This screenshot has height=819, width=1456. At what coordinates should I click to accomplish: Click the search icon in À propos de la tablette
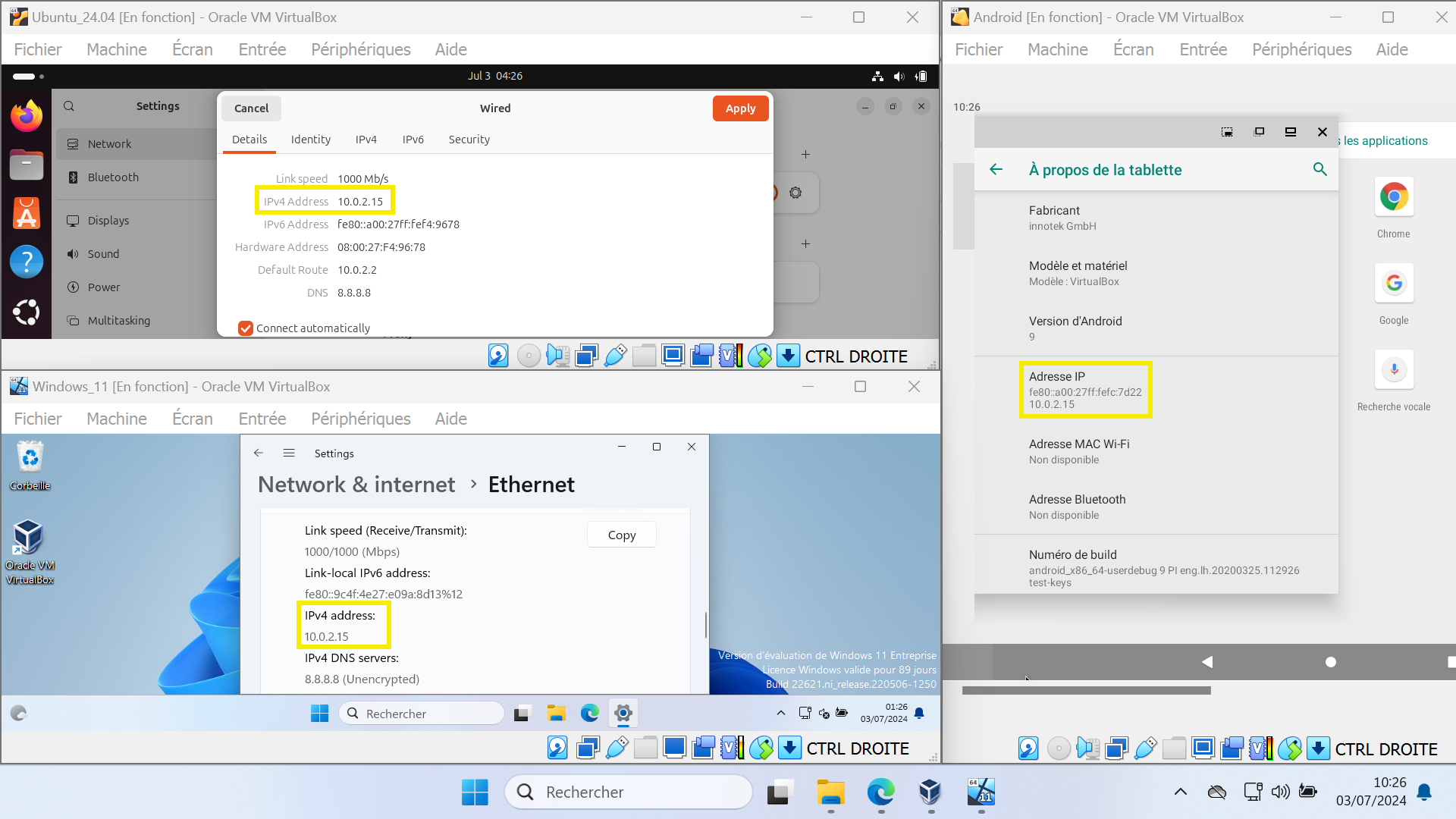coord(1320,169)
